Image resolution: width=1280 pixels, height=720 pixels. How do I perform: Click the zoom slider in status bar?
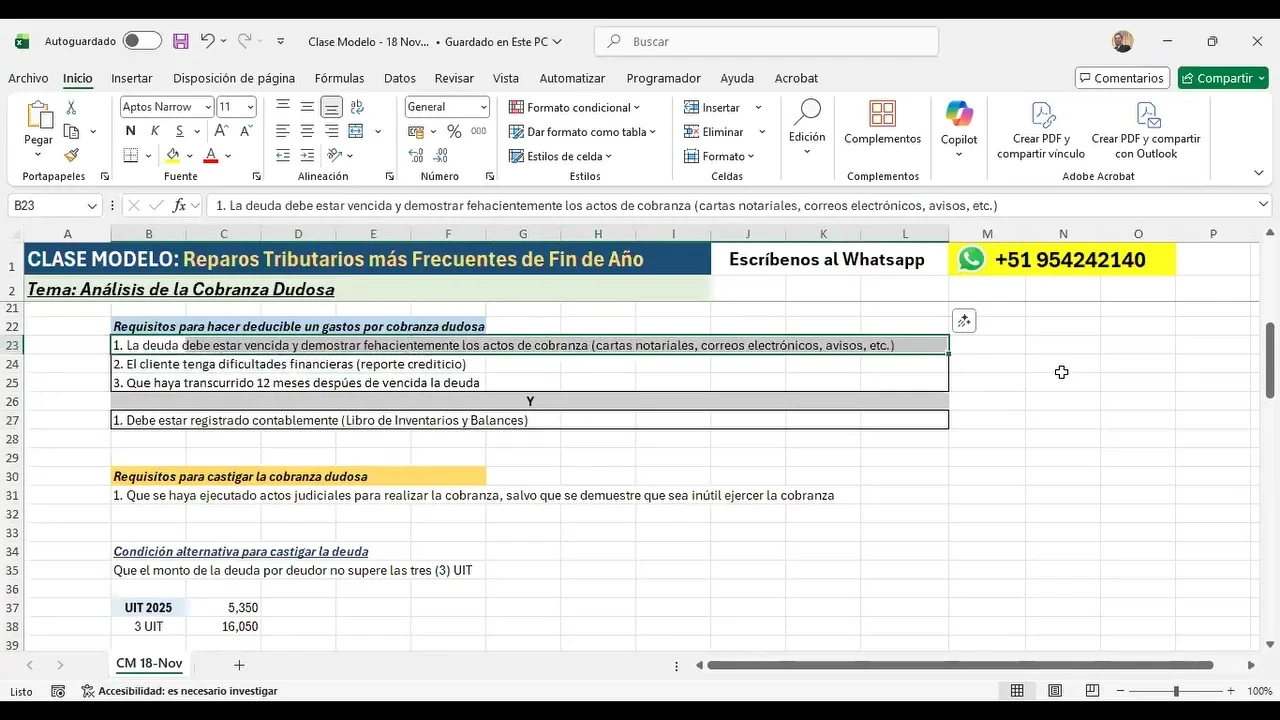tap(1176, 691)
